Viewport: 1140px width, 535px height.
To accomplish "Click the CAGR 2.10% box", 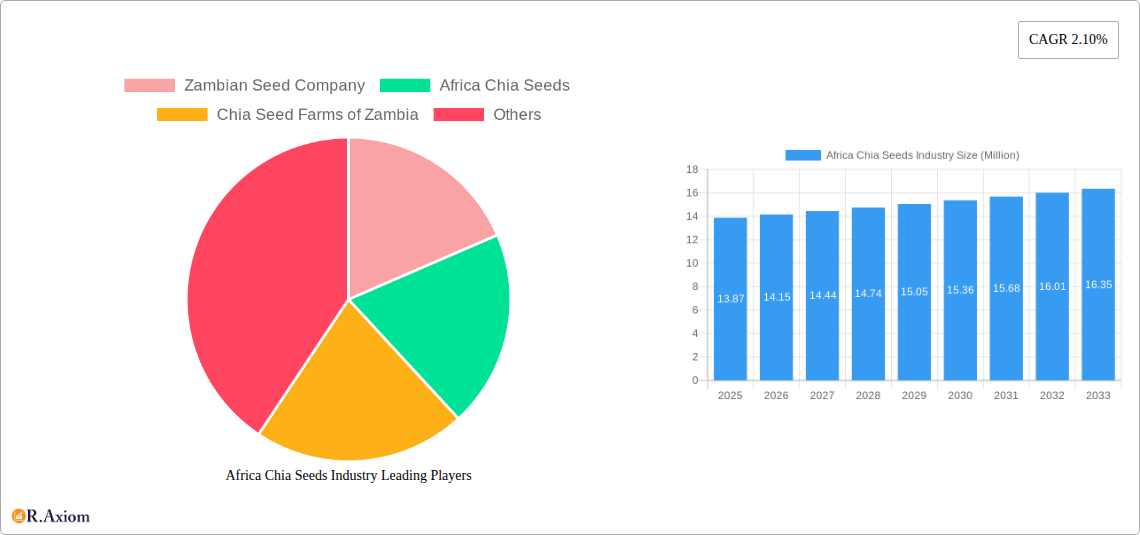I will click(x=1068, y=40).
